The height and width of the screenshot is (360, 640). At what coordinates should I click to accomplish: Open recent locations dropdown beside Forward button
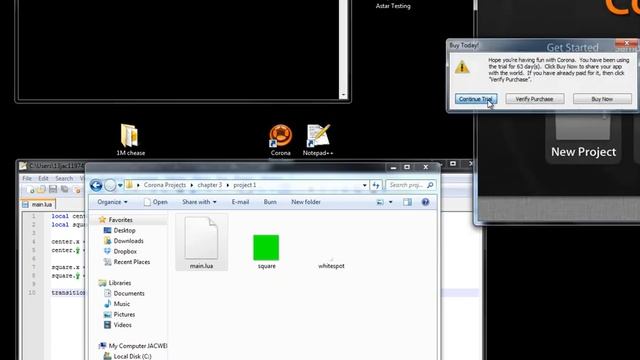tap(120, 185)
